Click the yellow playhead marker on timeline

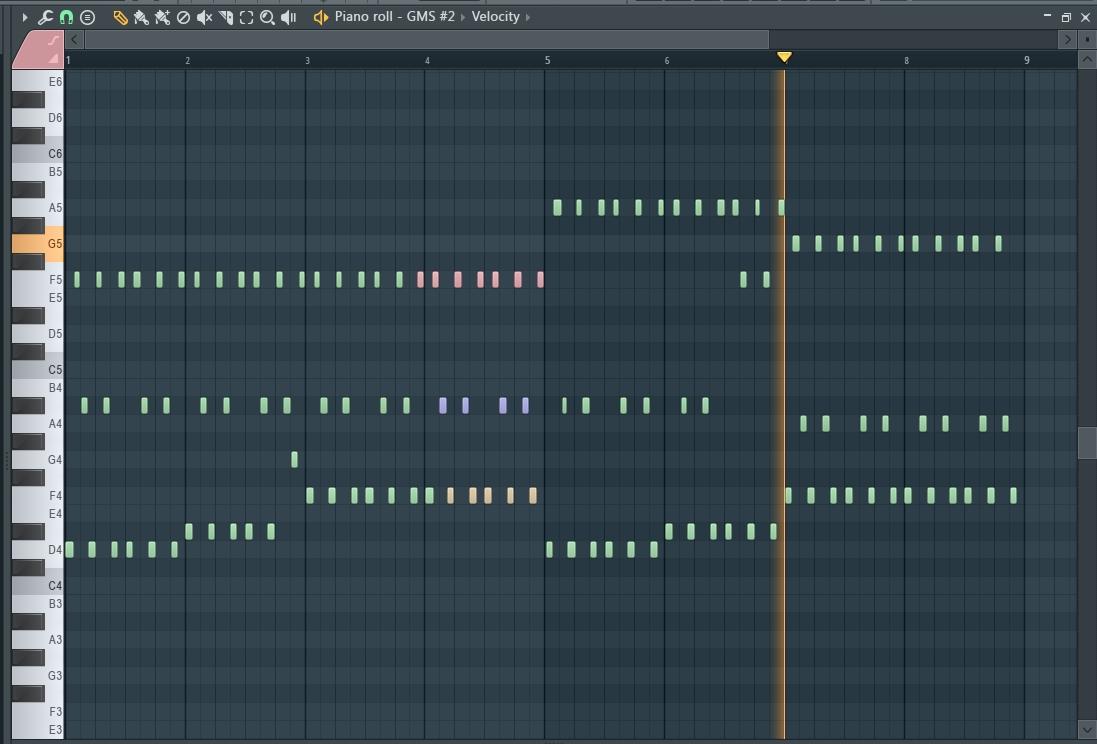(784, 57)
